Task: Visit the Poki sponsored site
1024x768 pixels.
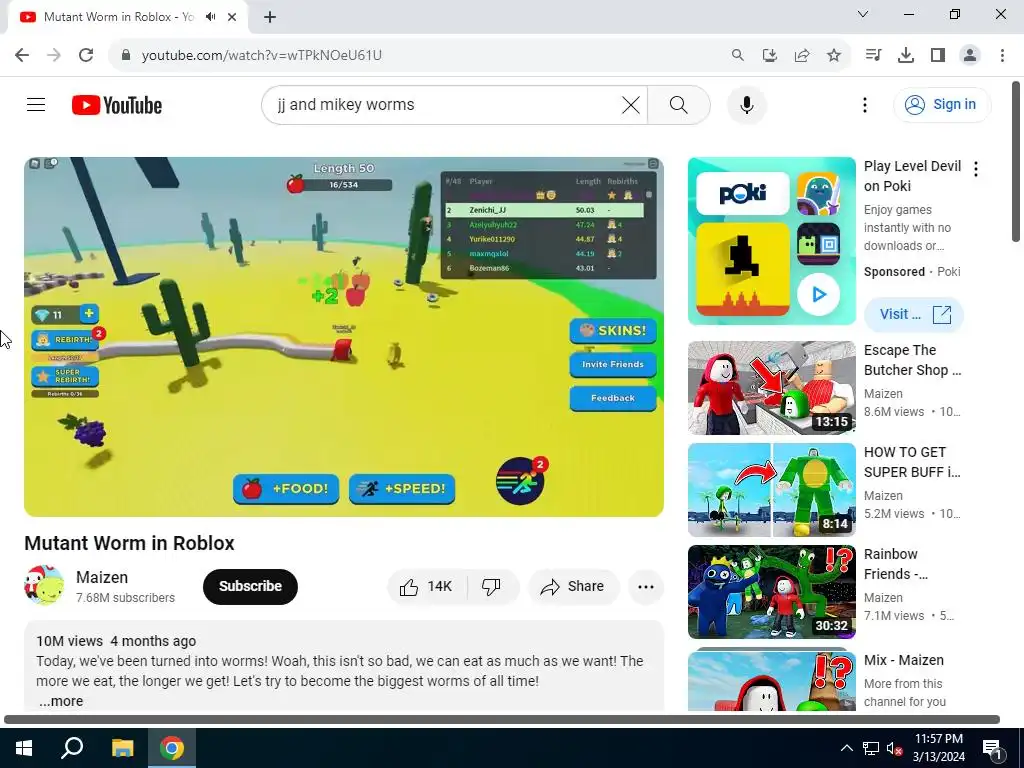Action: click(914, 314)
